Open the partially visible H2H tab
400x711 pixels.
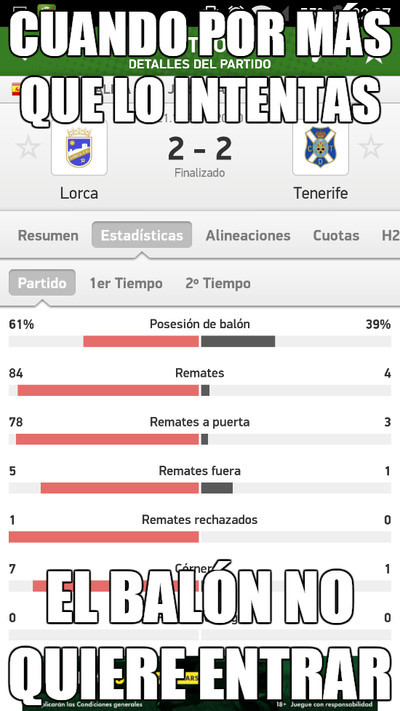[390, 235]
